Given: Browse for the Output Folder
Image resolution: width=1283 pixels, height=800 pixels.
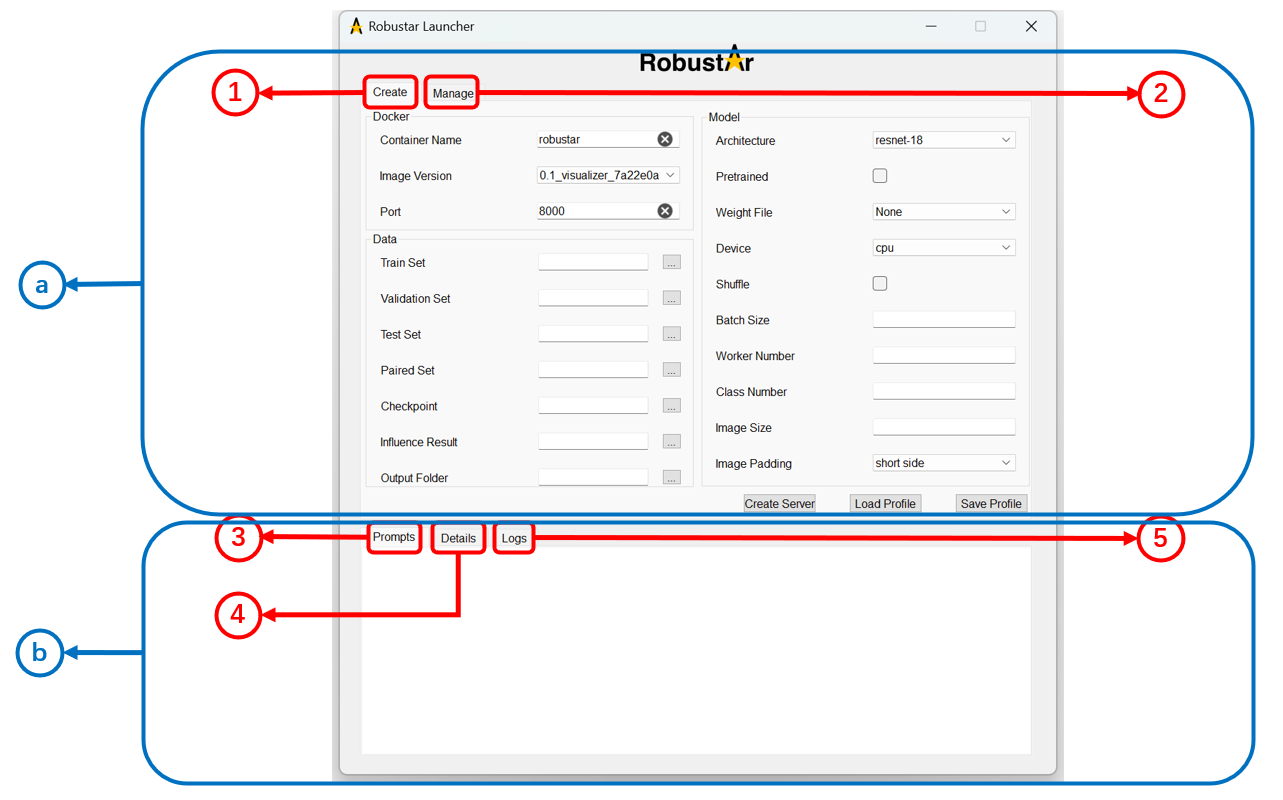Looking at the screenshot, I should 672,478.
